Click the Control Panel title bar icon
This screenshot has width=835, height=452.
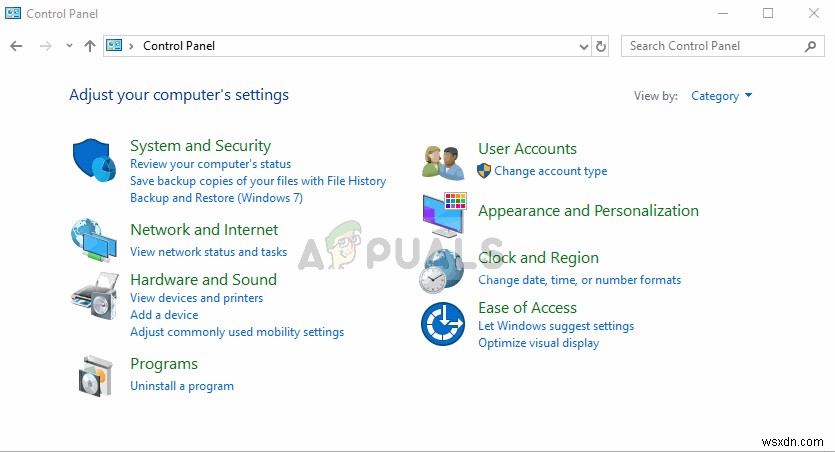[13, 13]
